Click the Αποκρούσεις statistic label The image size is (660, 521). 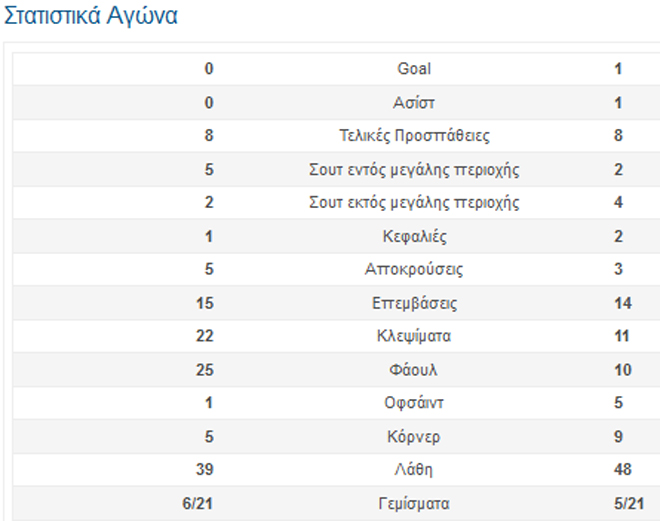[414, 270]
